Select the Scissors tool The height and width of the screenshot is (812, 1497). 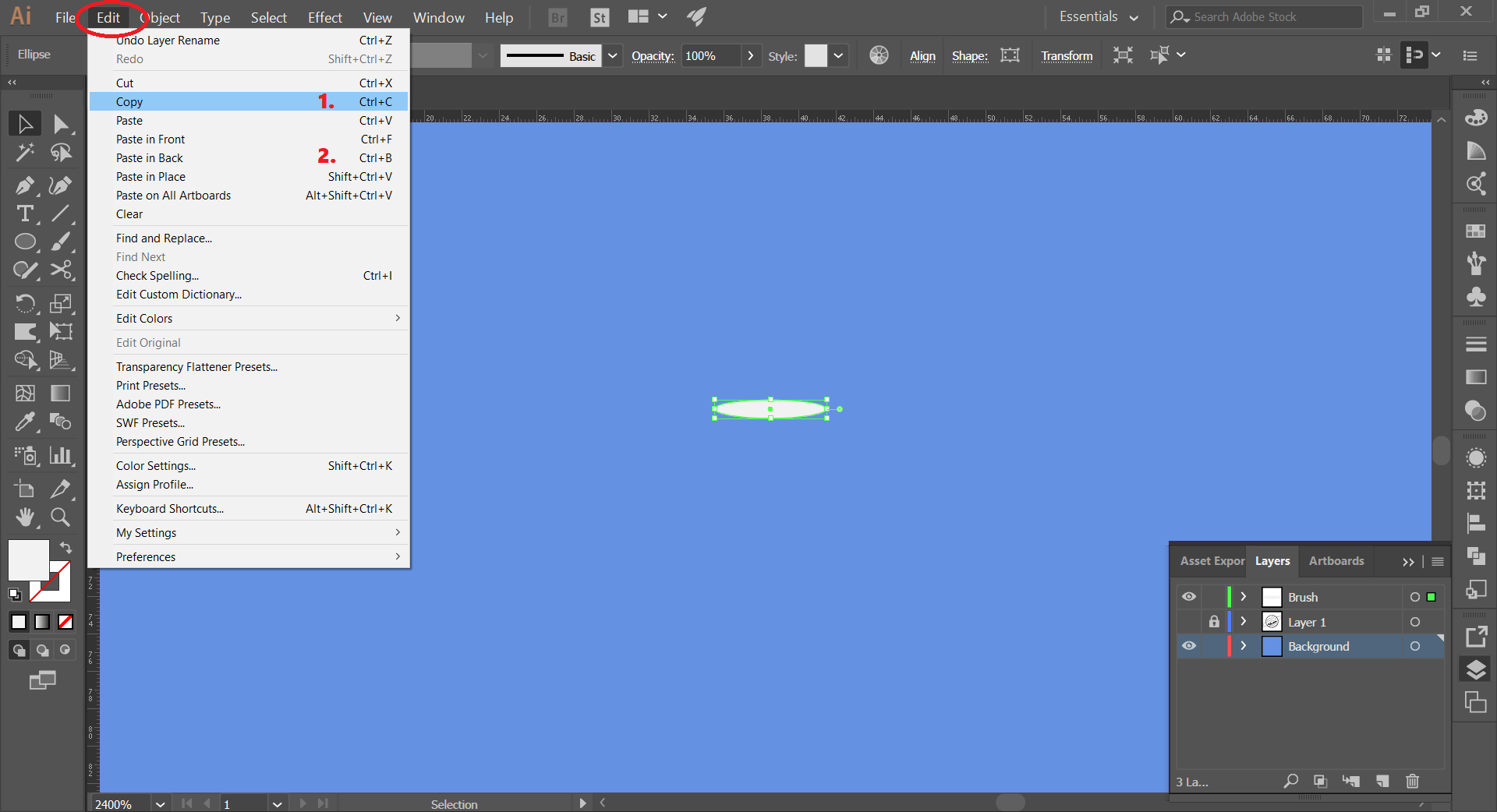tap(61, 270)
